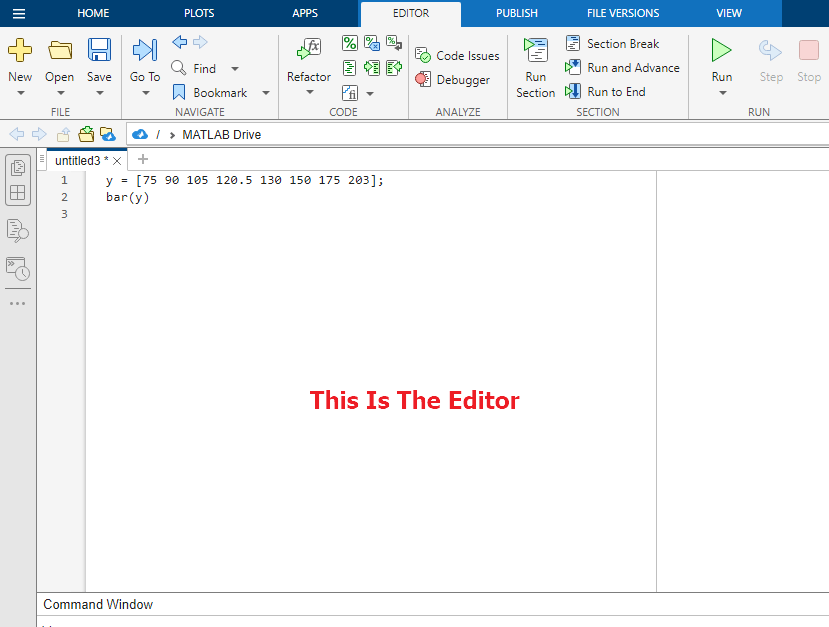
Task: Open the Run button dropdown menu
Action: pos(721,93)
